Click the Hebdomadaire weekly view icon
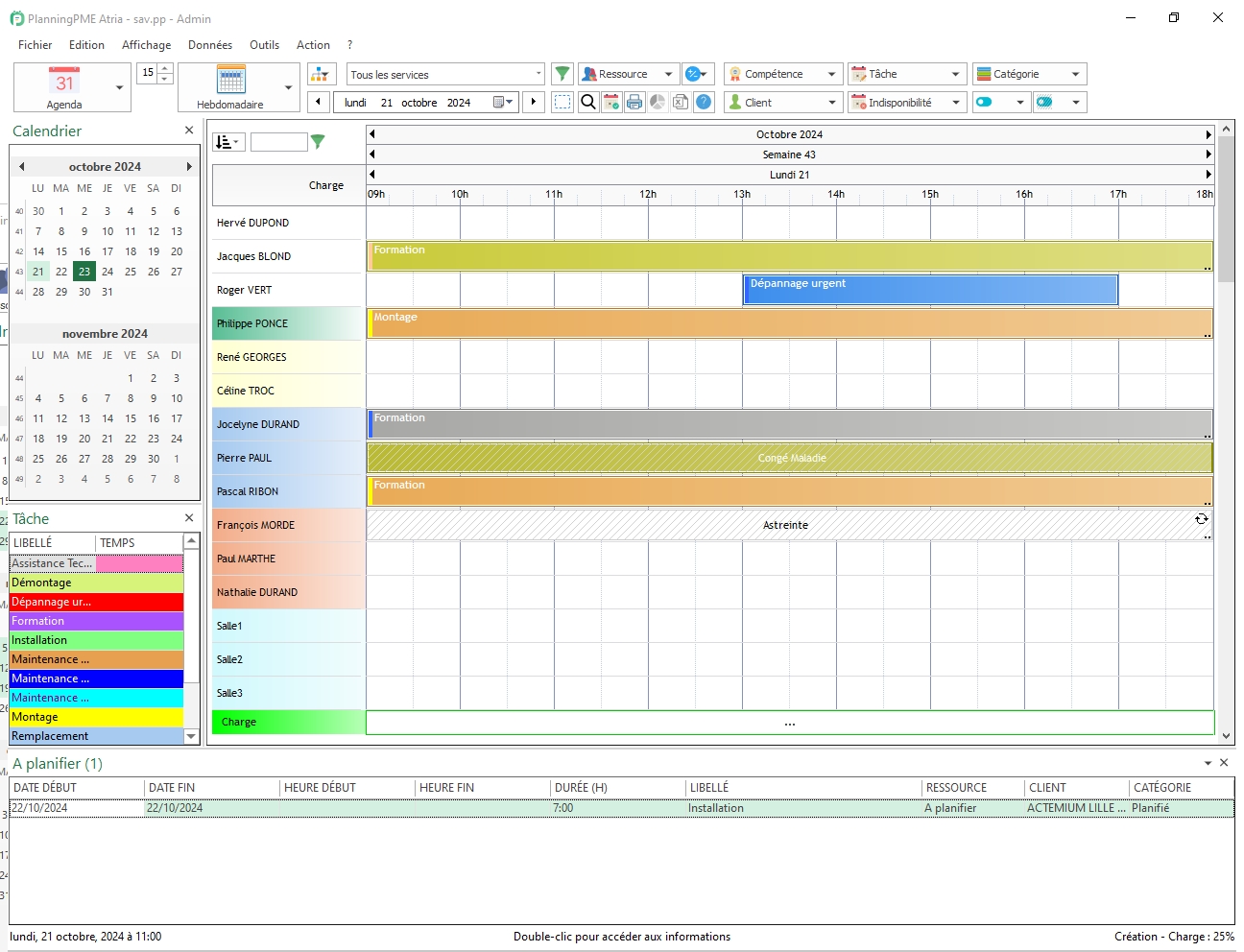The height and width of the screenshot is (952, 1244). pyautogui.click(x=230, y=87)
